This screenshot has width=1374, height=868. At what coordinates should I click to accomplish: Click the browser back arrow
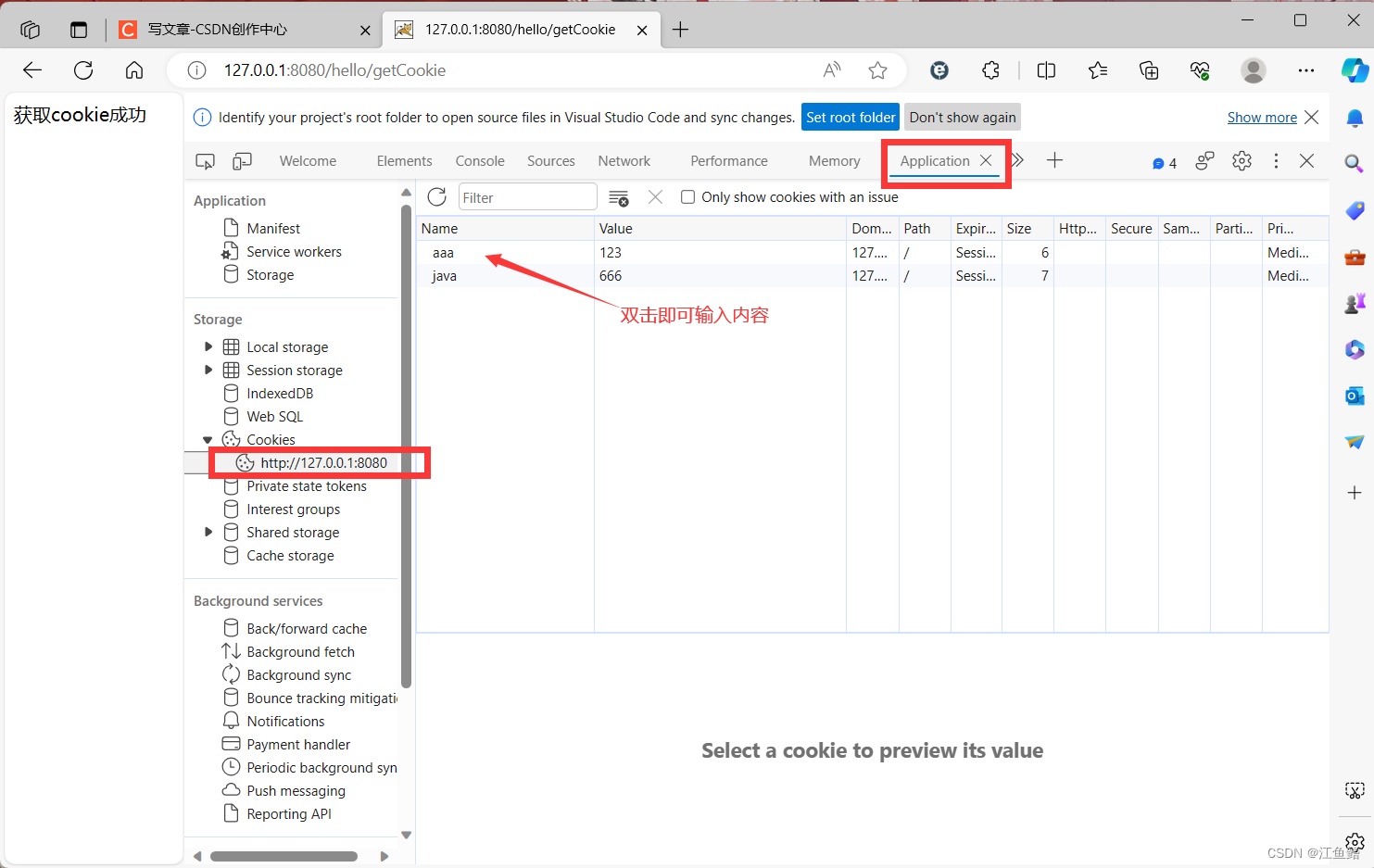[32, 70]
